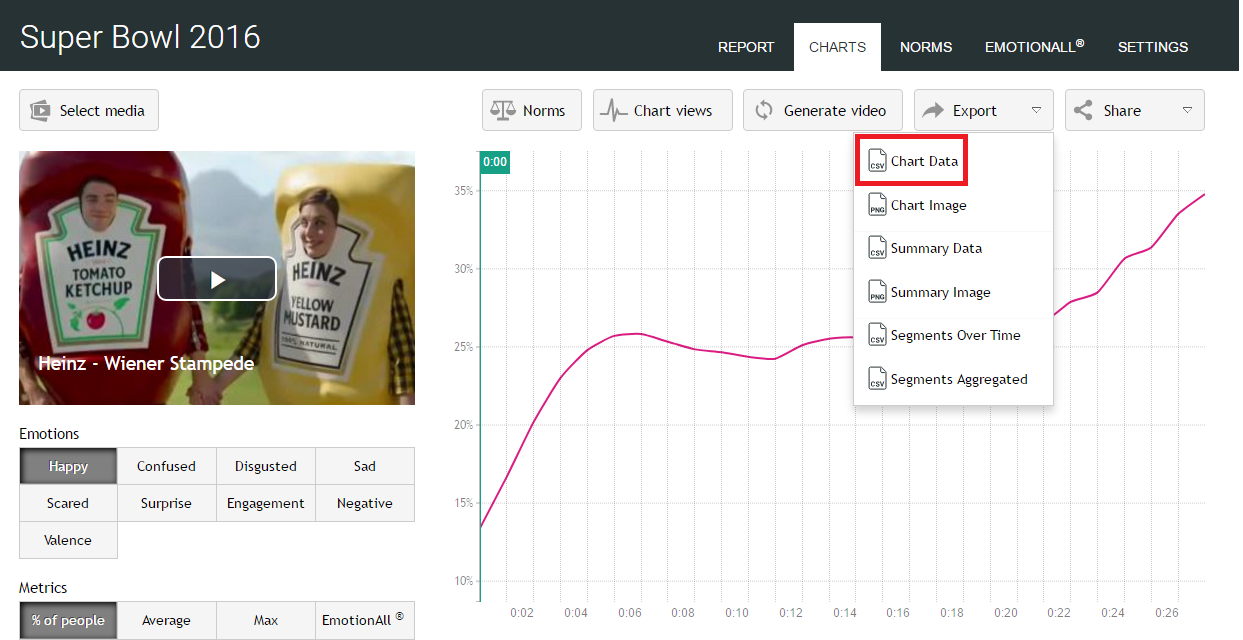Select the Happy emotion
1243x640 pixels.
[68, 466]
